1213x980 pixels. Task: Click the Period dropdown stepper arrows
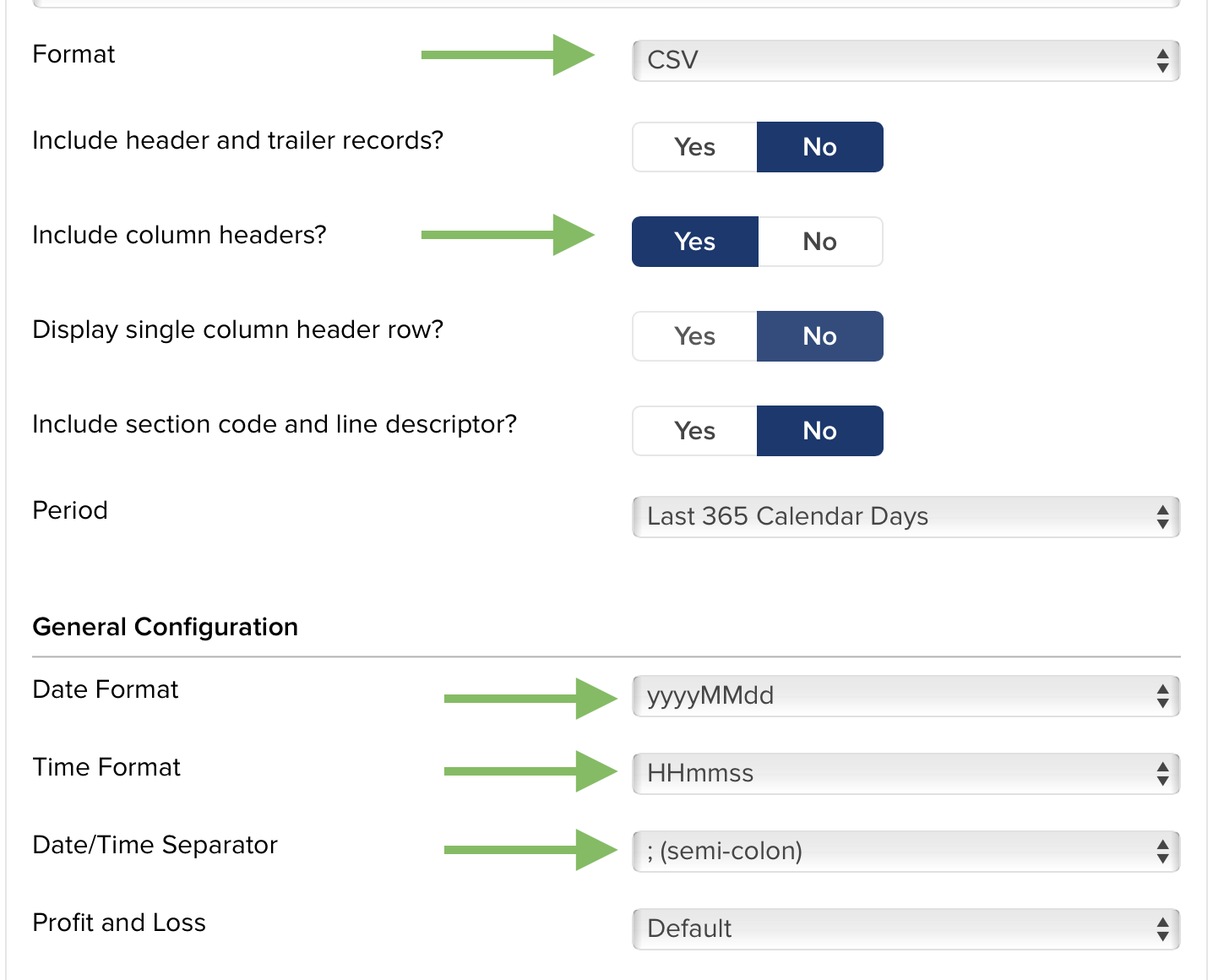click(x=1163, y=516)
